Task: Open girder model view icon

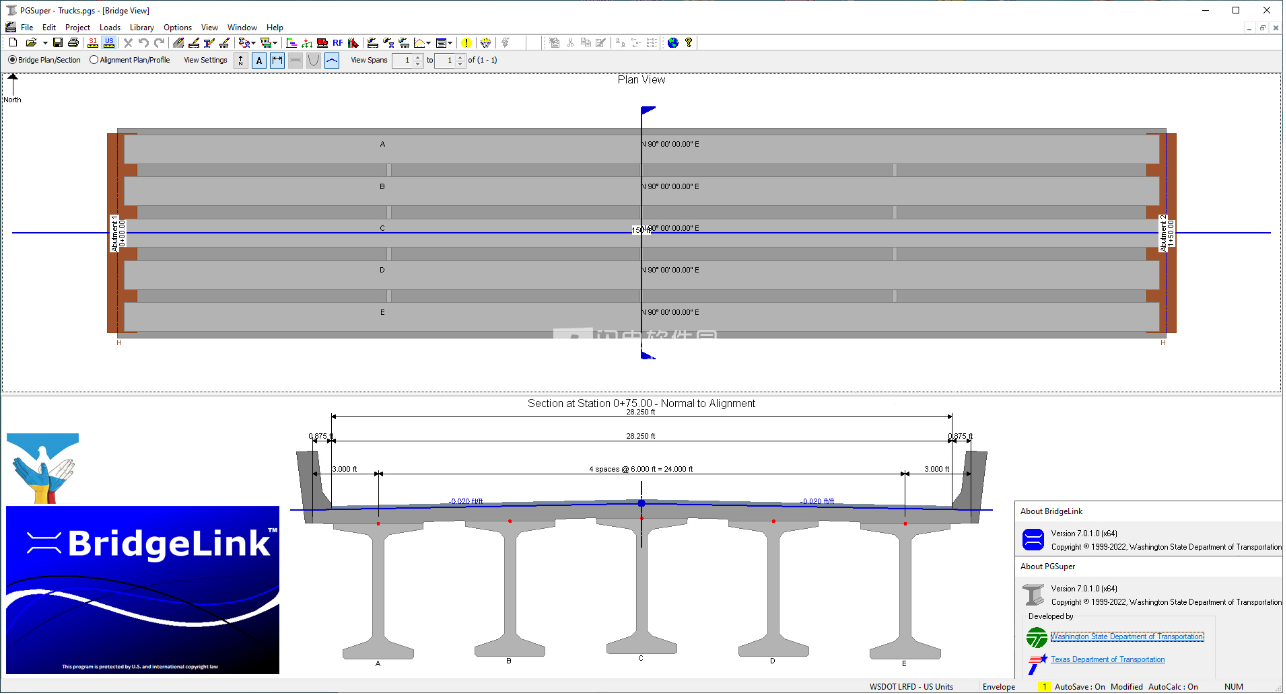Action: pos(388,43)
